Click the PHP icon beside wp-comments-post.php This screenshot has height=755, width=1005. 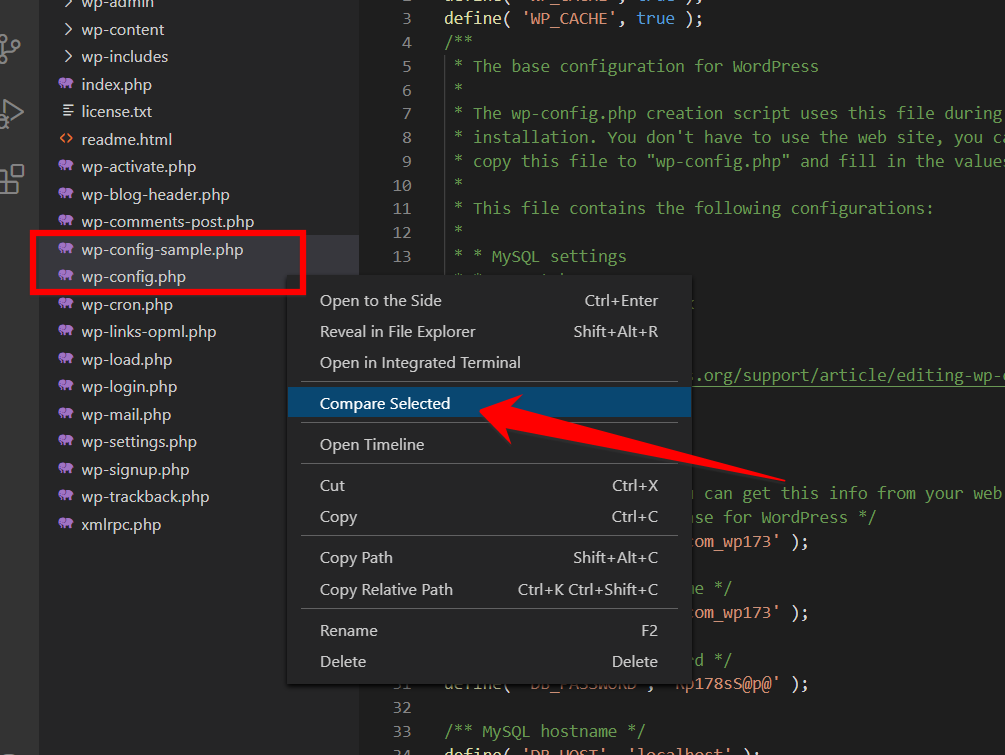coord(65,220)
